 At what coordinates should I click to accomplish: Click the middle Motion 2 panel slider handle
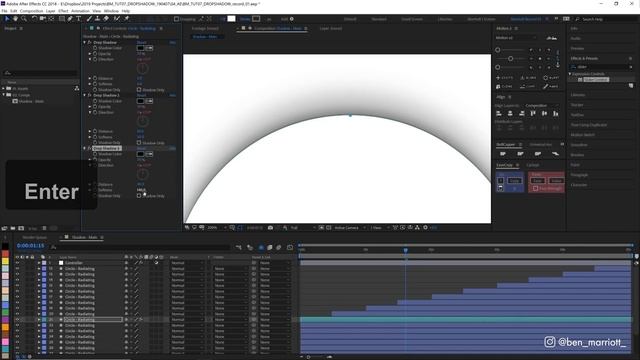(x=511, y=58)
